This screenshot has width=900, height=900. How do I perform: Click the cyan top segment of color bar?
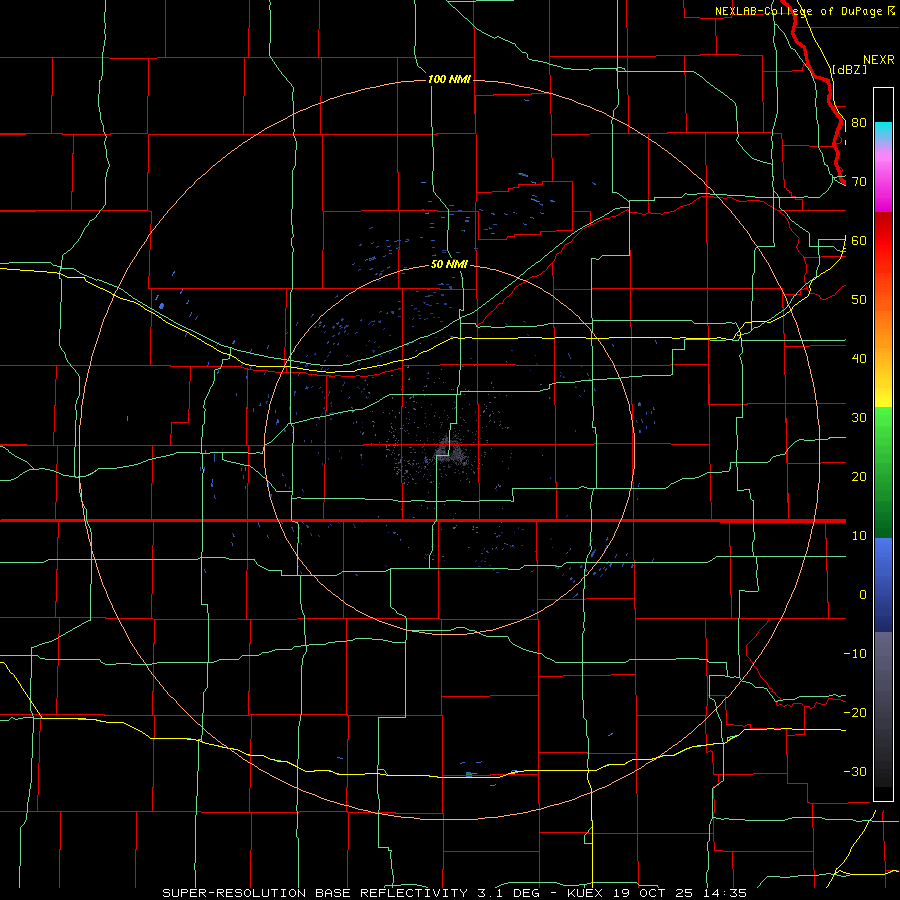coord(883,131)
